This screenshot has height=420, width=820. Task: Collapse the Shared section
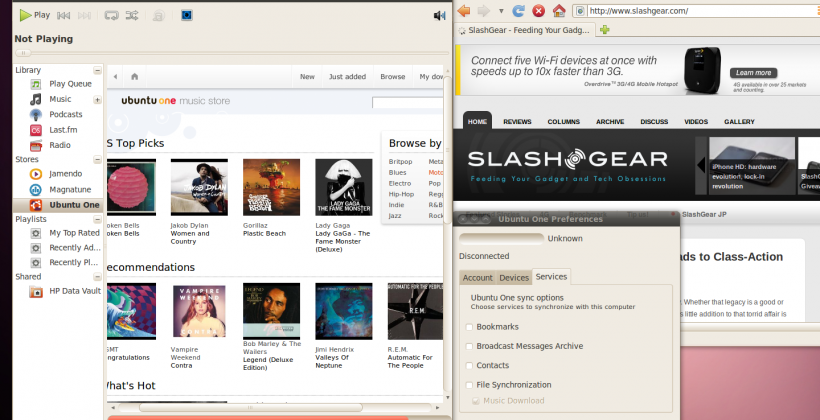click(97, 277)
